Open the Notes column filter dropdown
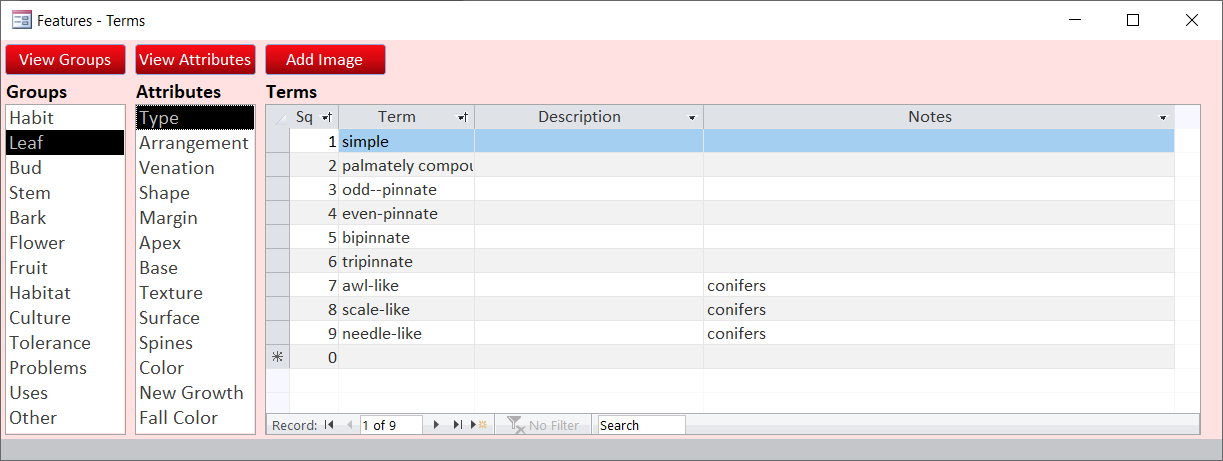 coord(1163,118)
